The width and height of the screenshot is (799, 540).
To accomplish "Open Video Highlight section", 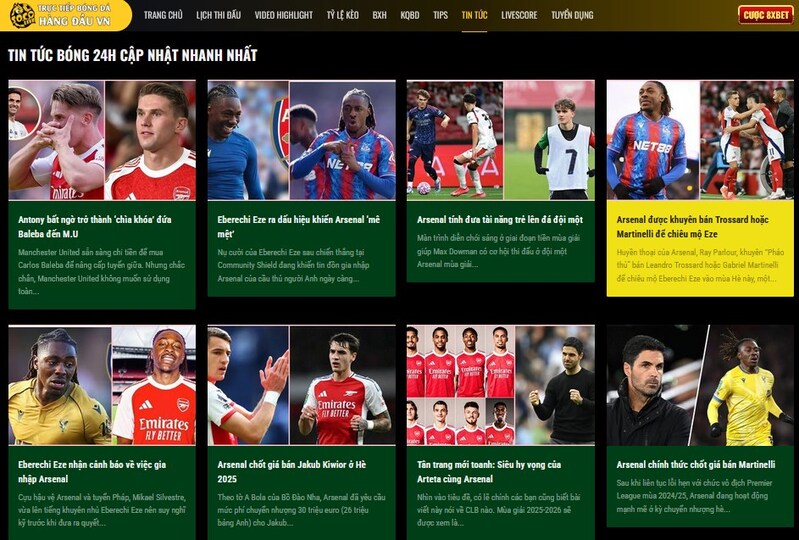I will (x=284, y=15).
